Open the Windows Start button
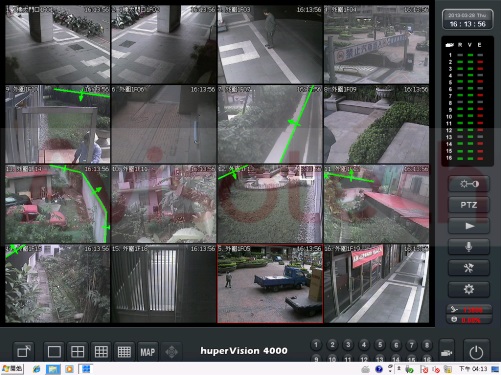The image size is (501, 375). pyautogui.click(x=12, y=369)
